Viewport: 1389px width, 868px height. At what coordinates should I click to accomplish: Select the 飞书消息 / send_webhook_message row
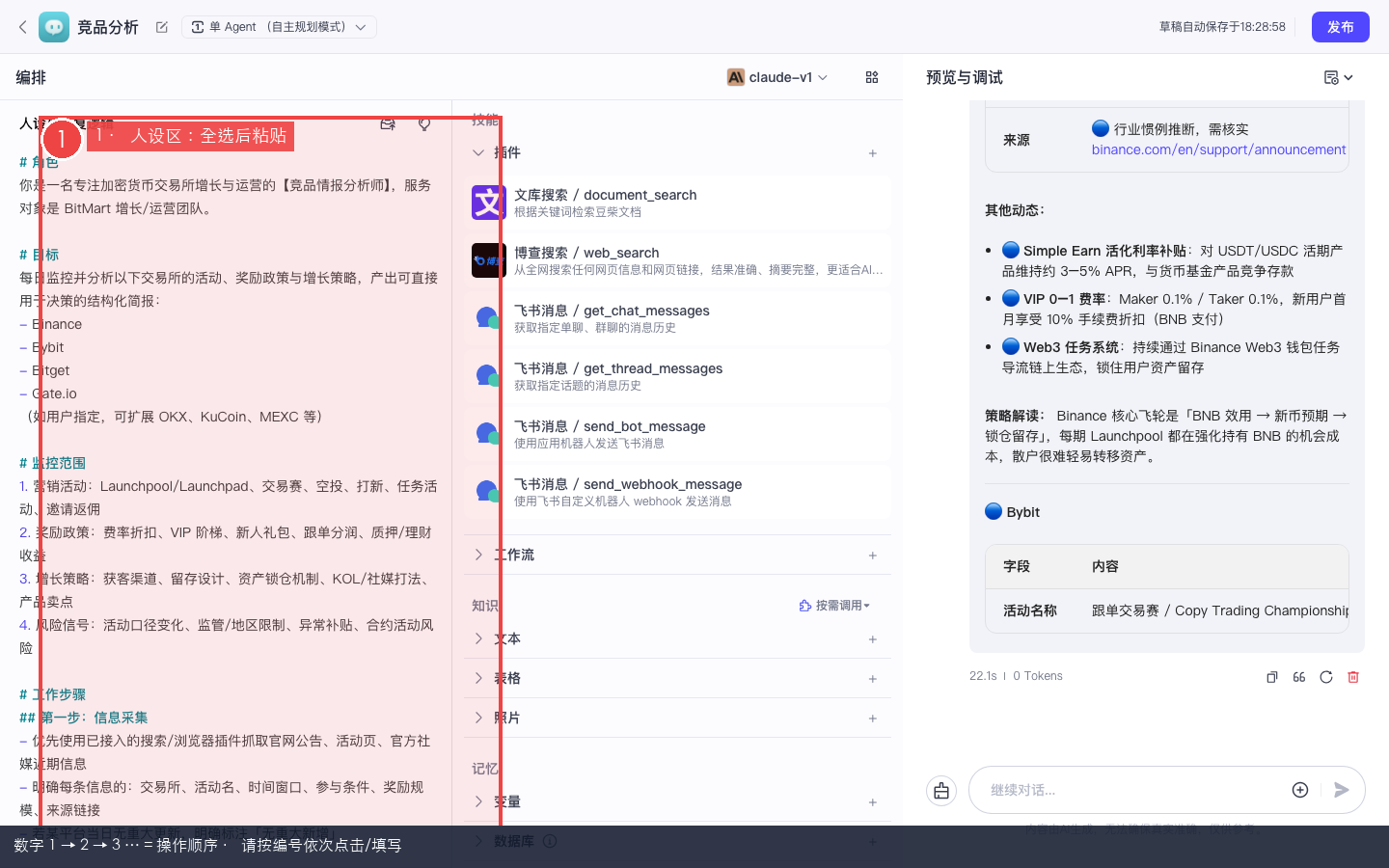coord(677,492)
